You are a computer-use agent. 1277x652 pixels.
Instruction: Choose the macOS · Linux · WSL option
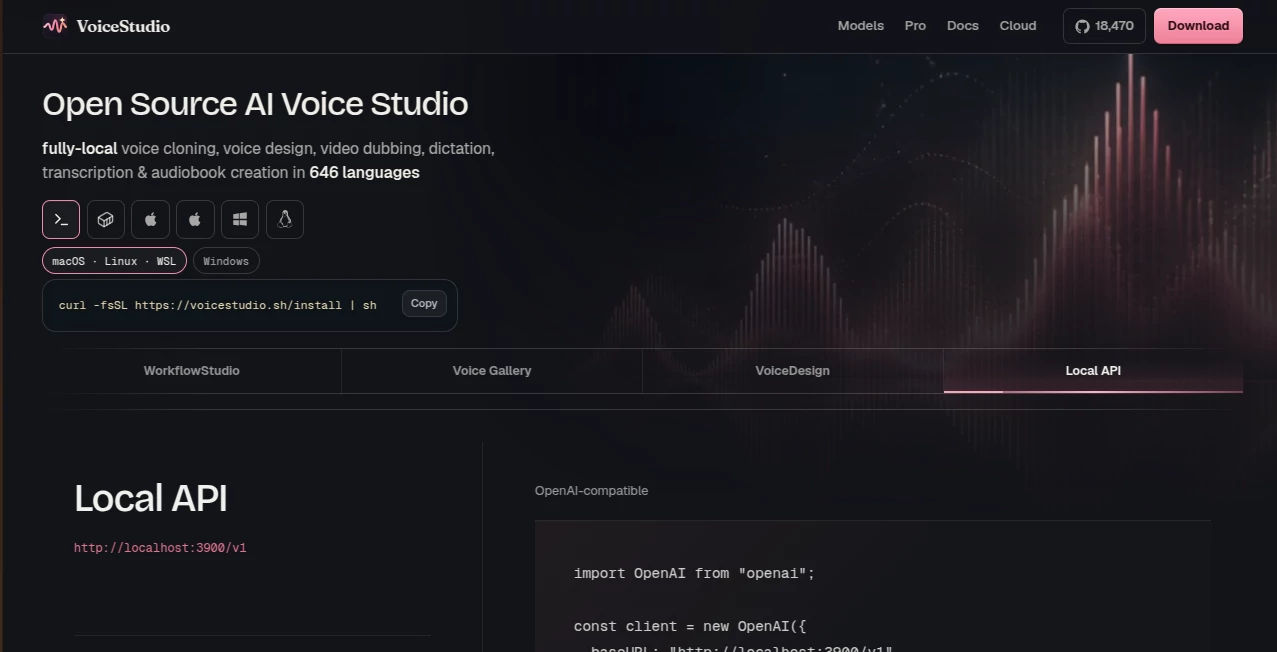(x=114, y=261)
